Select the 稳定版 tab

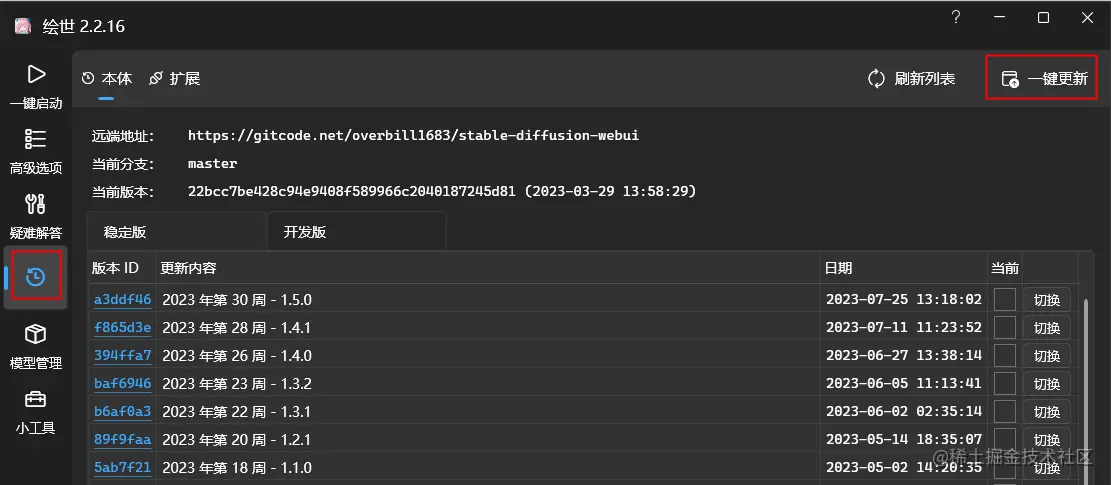pyautogui.click(x=177, y=232)
